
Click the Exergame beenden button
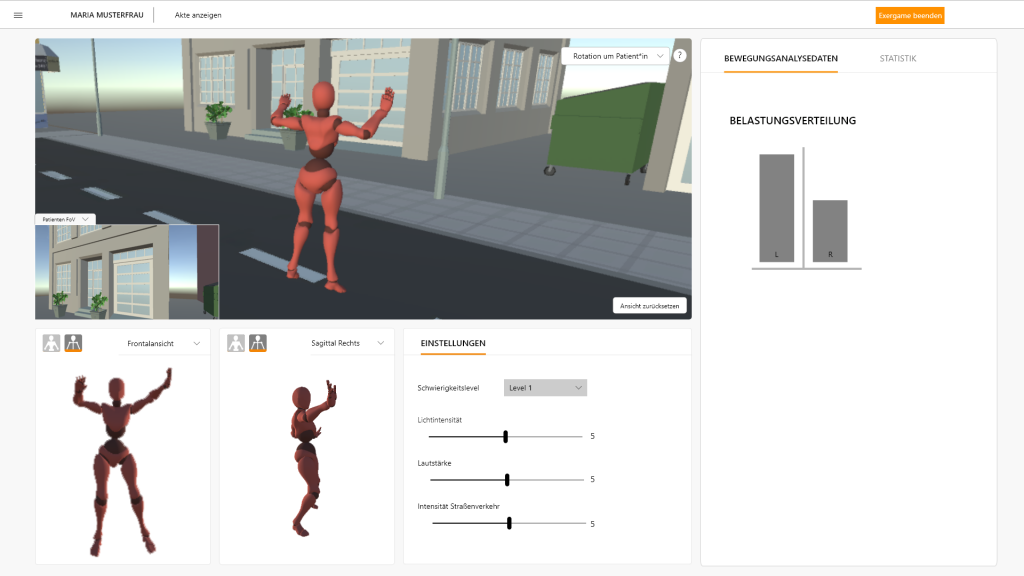coord(910,15)
